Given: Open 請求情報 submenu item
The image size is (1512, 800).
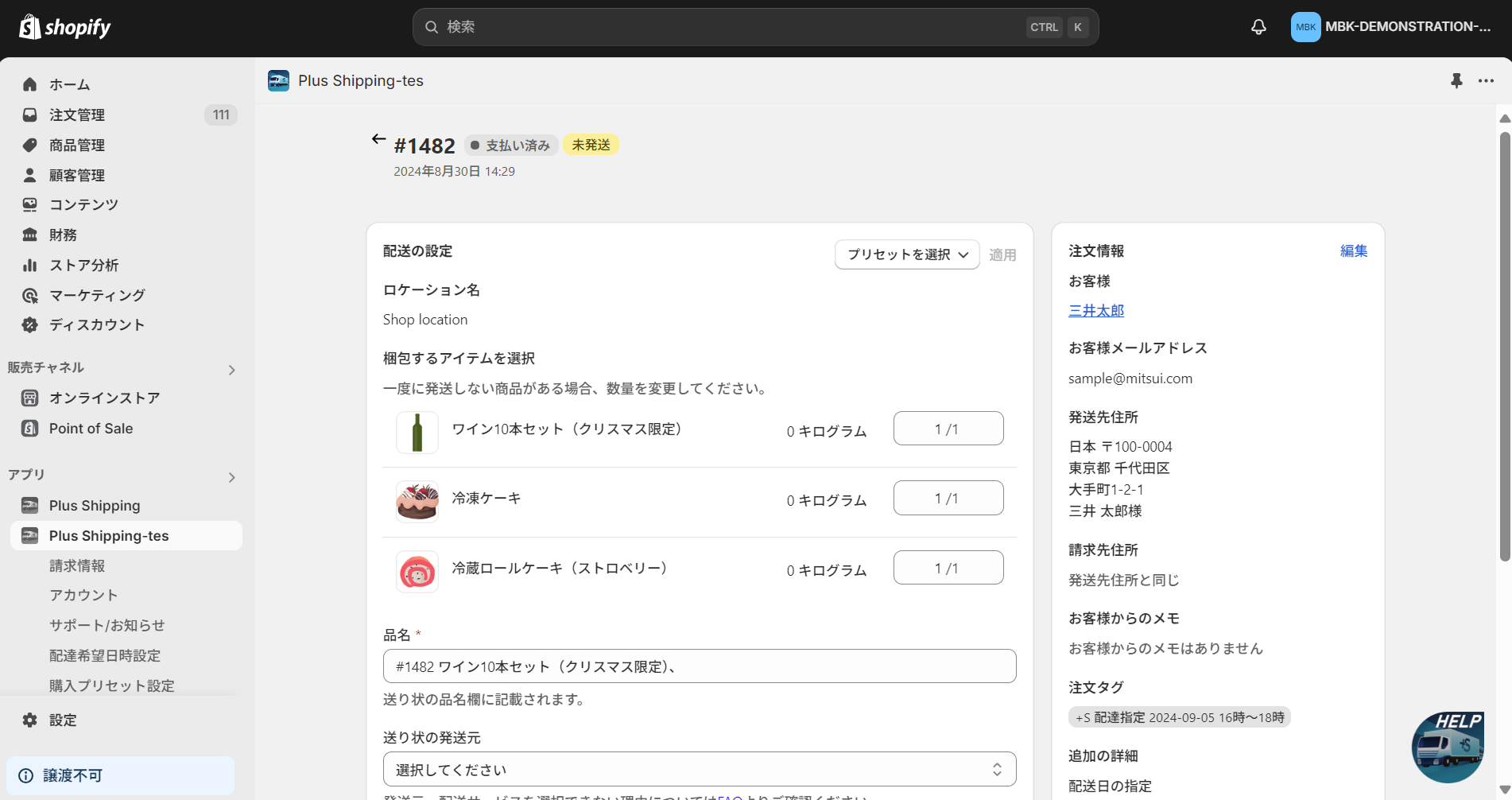Looking at the screenshot, I should [x=77, y=565].
